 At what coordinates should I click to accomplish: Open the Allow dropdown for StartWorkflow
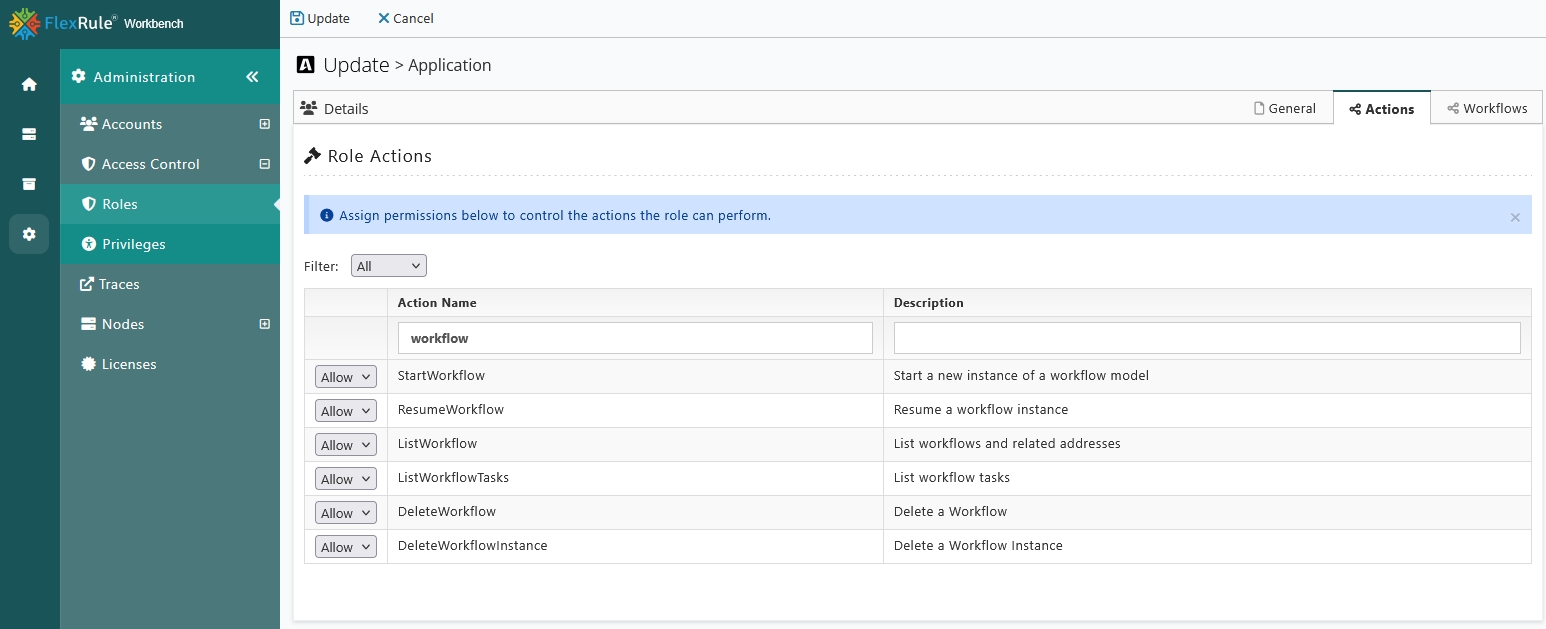(x=346, y=377)
